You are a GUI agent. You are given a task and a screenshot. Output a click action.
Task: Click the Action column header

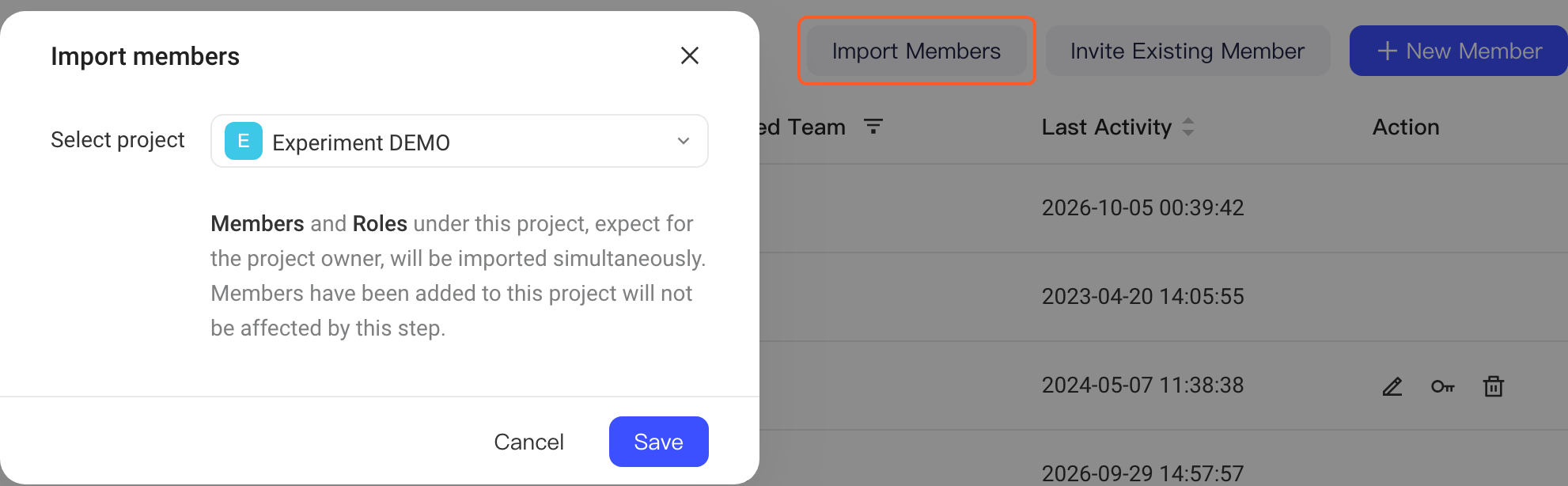point(1406,127)
